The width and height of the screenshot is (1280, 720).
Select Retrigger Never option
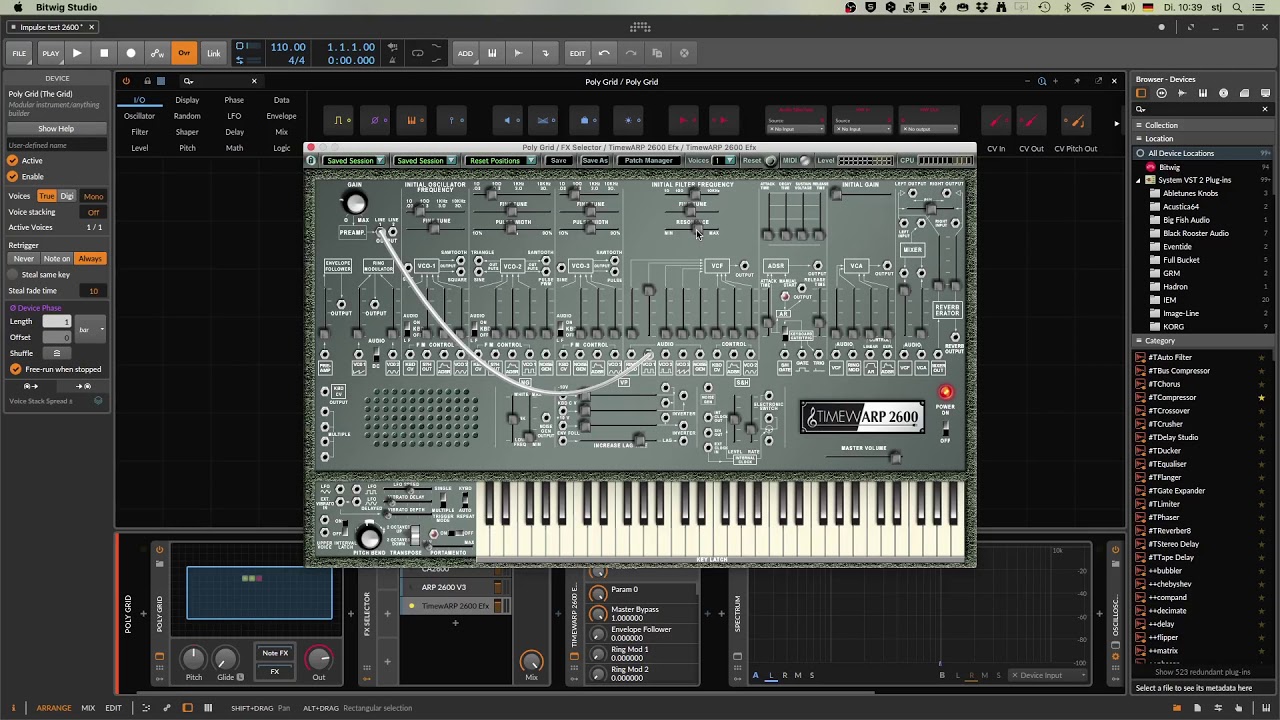pyautogui.click(x=23, y=259)
